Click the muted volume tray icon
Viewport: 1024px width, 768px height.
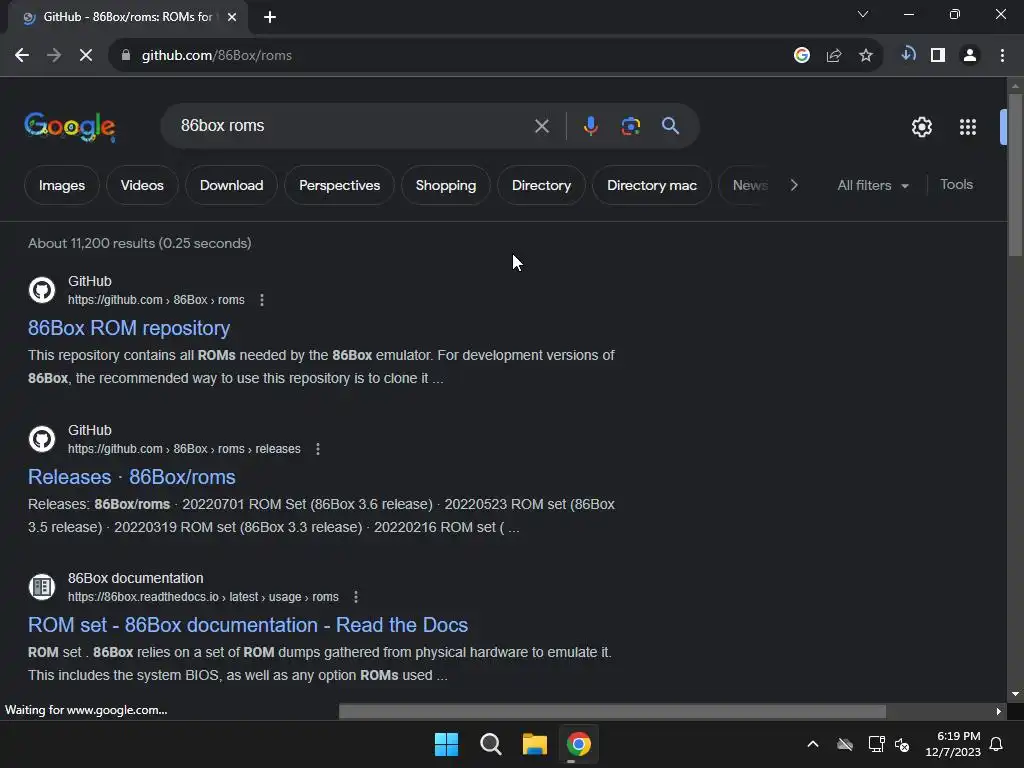902,744
